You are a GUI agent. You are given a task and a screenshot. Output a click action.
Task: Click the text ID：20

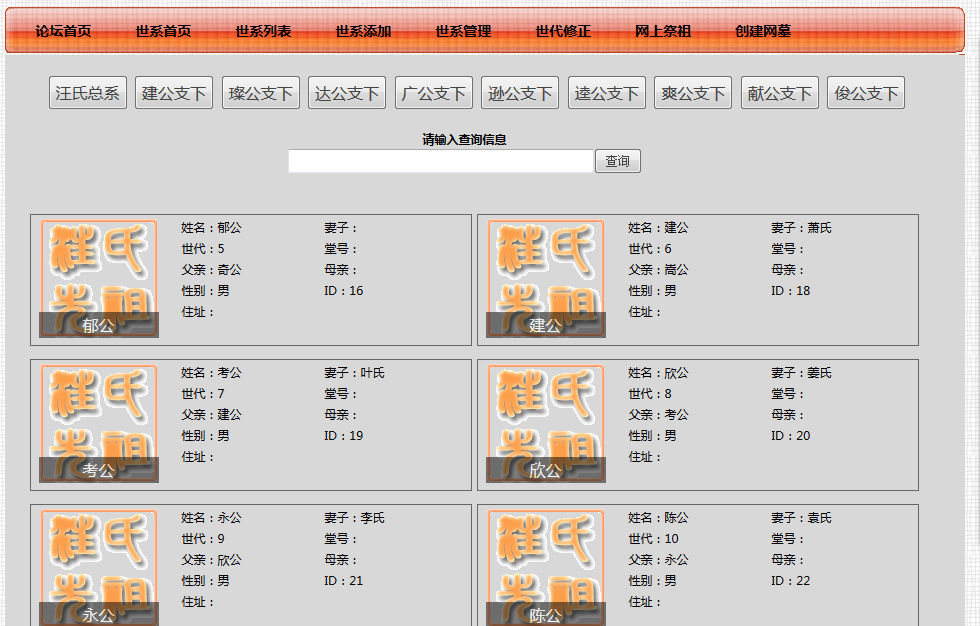pyautogui.click(x=790, y=436)
